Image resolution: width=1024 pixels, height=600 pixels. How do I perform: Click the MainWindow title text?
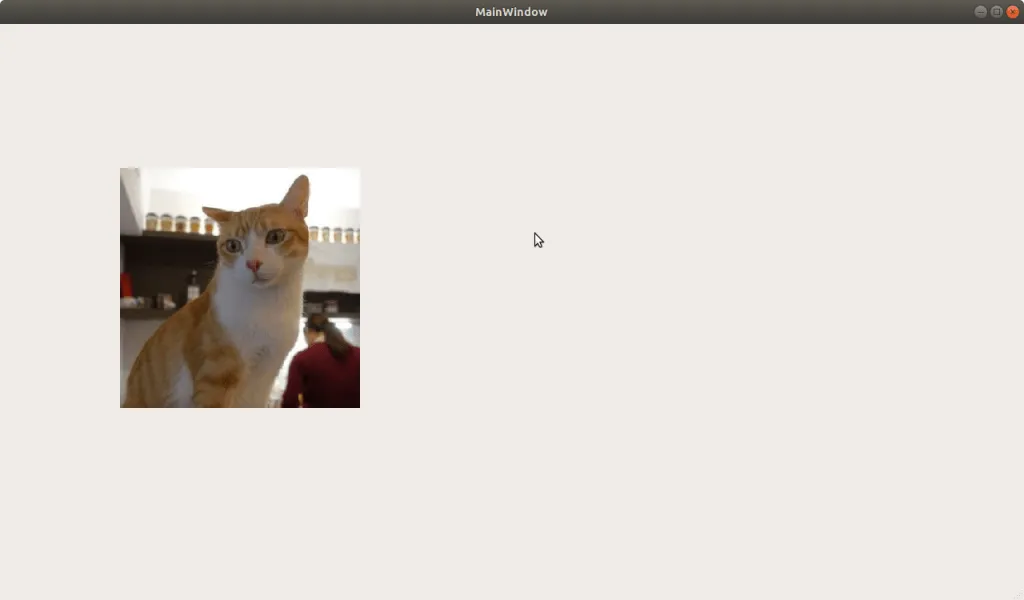pyautogui.click(x=511, y=12)
